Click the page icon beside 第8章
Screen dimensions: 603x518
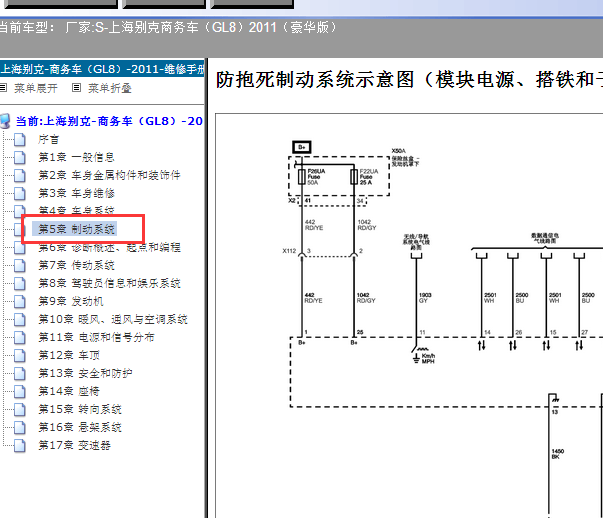pos(20,284)
